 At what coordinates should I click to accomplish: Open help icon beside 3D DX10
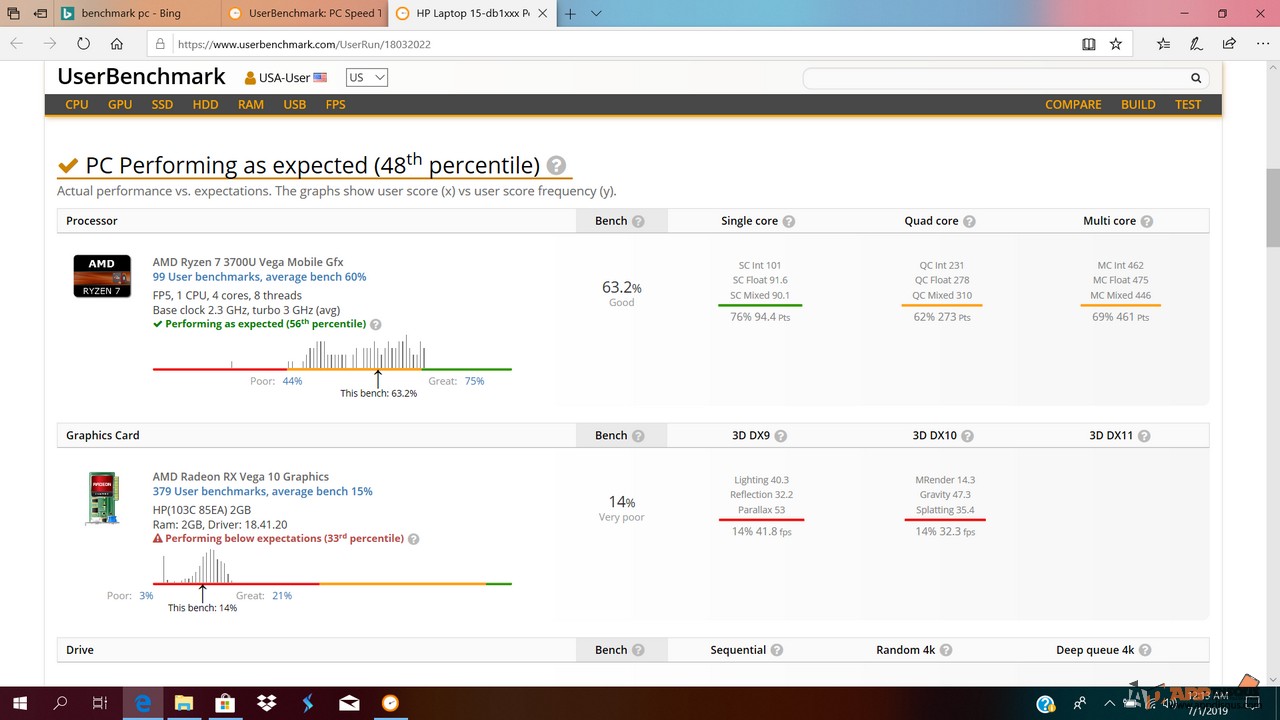point(967,435)
